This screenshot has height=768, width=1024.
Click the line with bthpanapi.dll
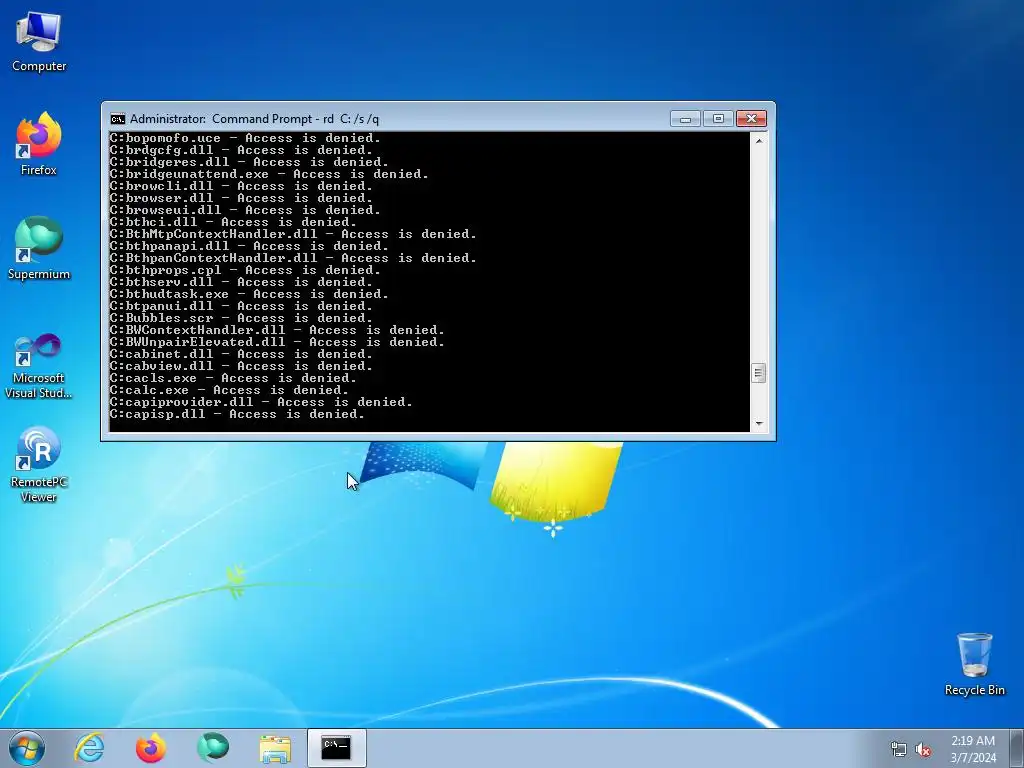click(x=248, y=246)
